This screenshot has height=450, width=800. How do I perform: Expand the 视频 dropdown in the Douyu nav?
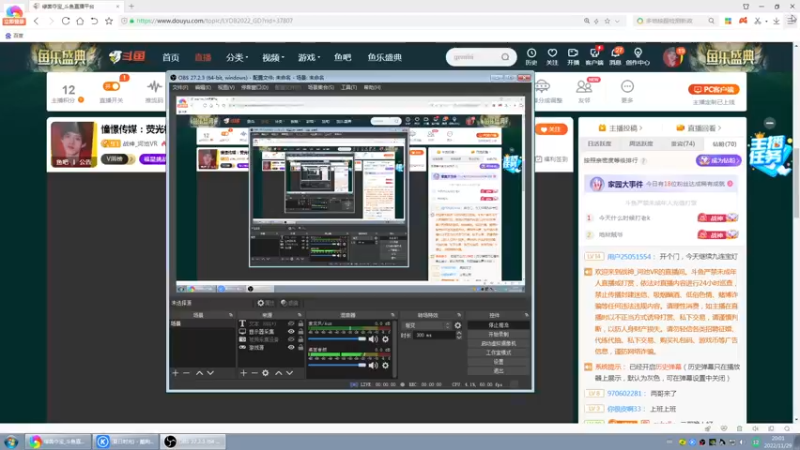273,57
